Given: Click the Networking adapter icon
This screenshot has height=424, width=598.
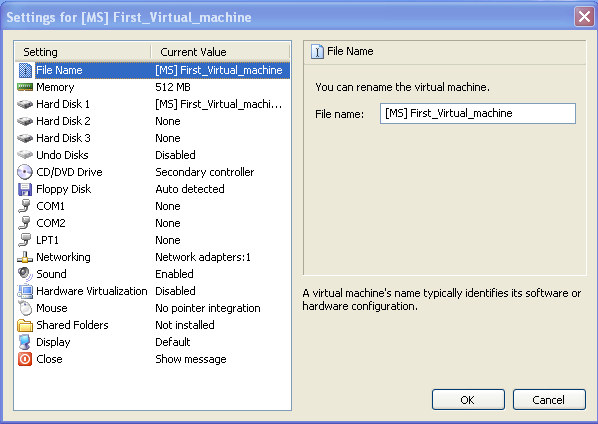Looking at the screenshot, I should click(25, 257).
